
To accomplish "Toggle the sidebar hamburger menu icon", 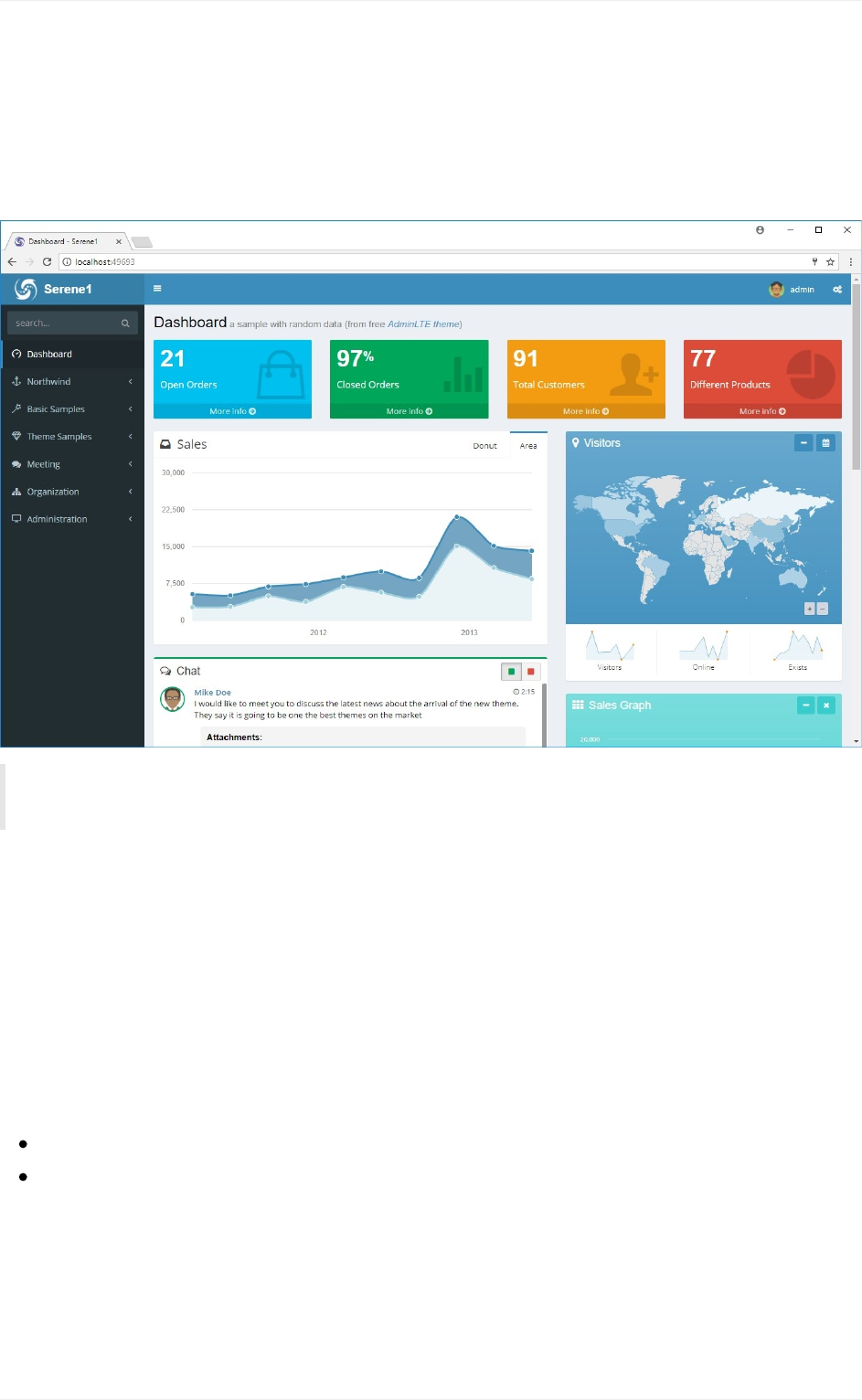I will [157, 289].
